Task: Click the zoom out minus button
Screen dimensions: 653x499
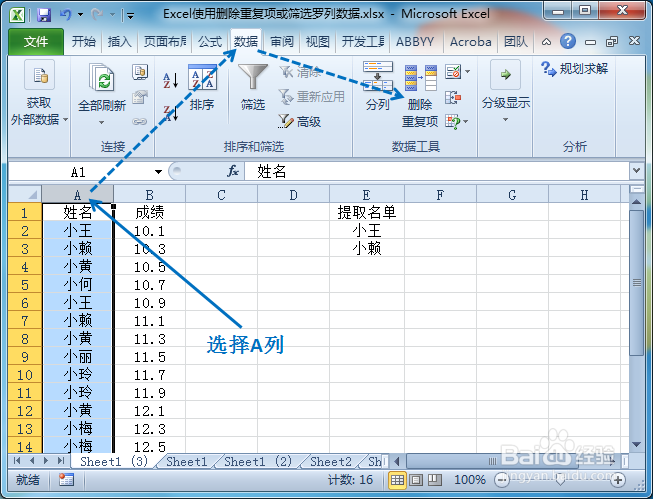Action: pos(501,480)
